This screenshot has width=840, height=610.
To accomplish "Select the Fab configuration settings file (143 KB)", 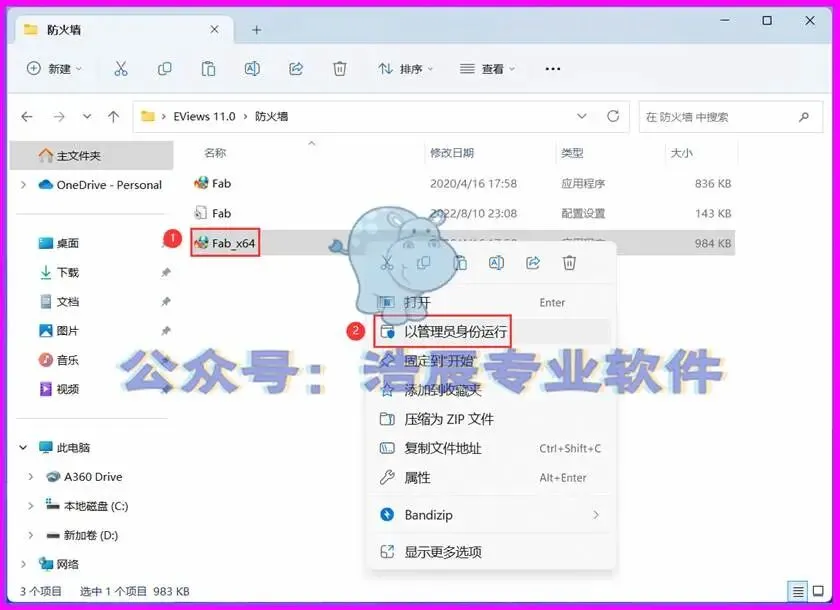I will pos(213,213).
